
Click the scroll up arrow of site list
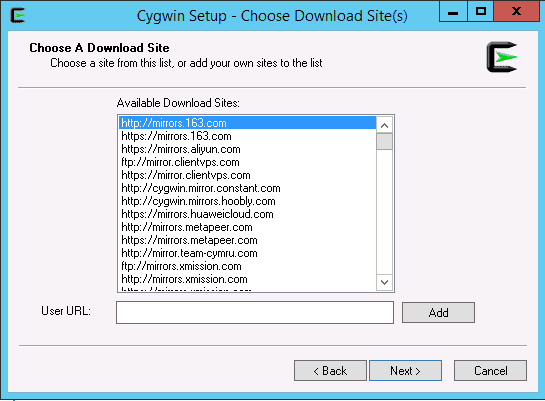(384, 125)
